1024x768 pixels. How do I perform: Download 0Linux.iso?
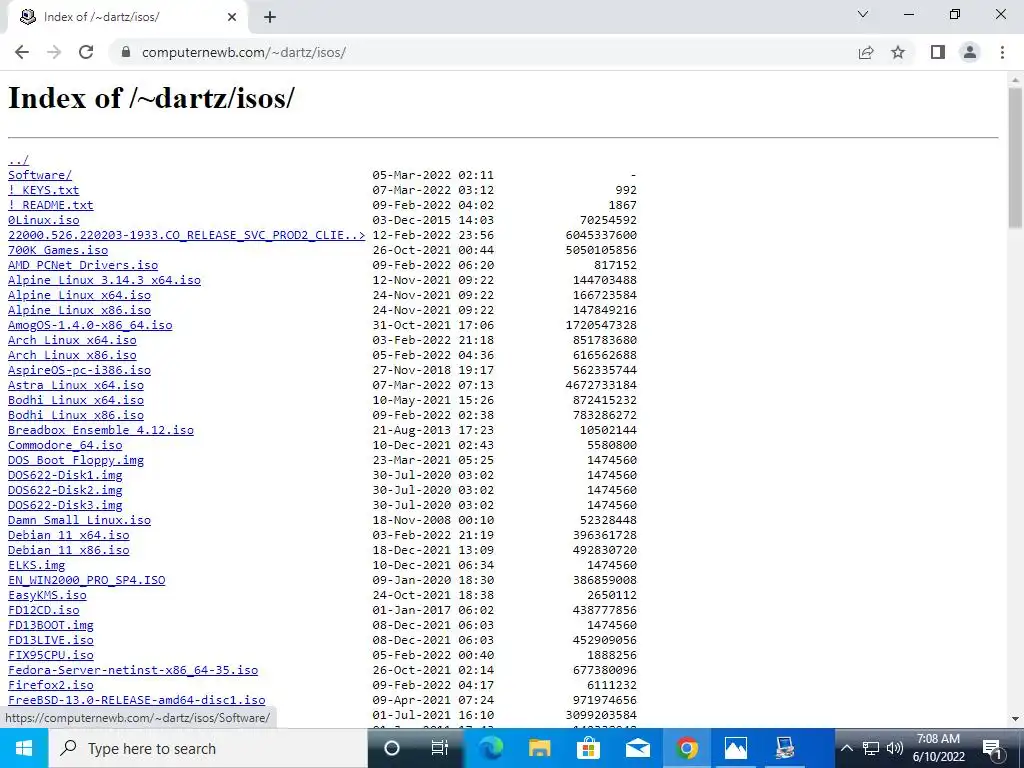coord(43,220)
